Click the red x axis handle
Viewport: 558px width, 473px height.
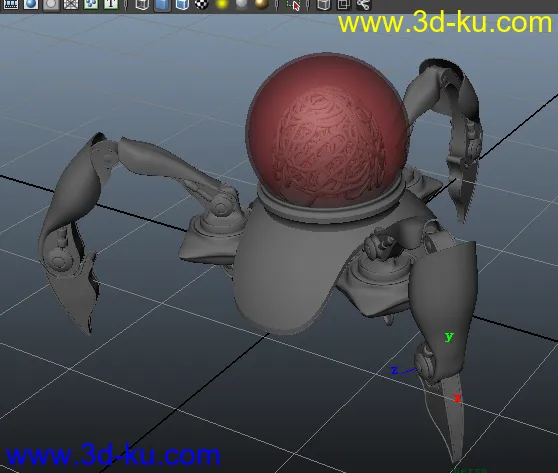tap(457, 398)
